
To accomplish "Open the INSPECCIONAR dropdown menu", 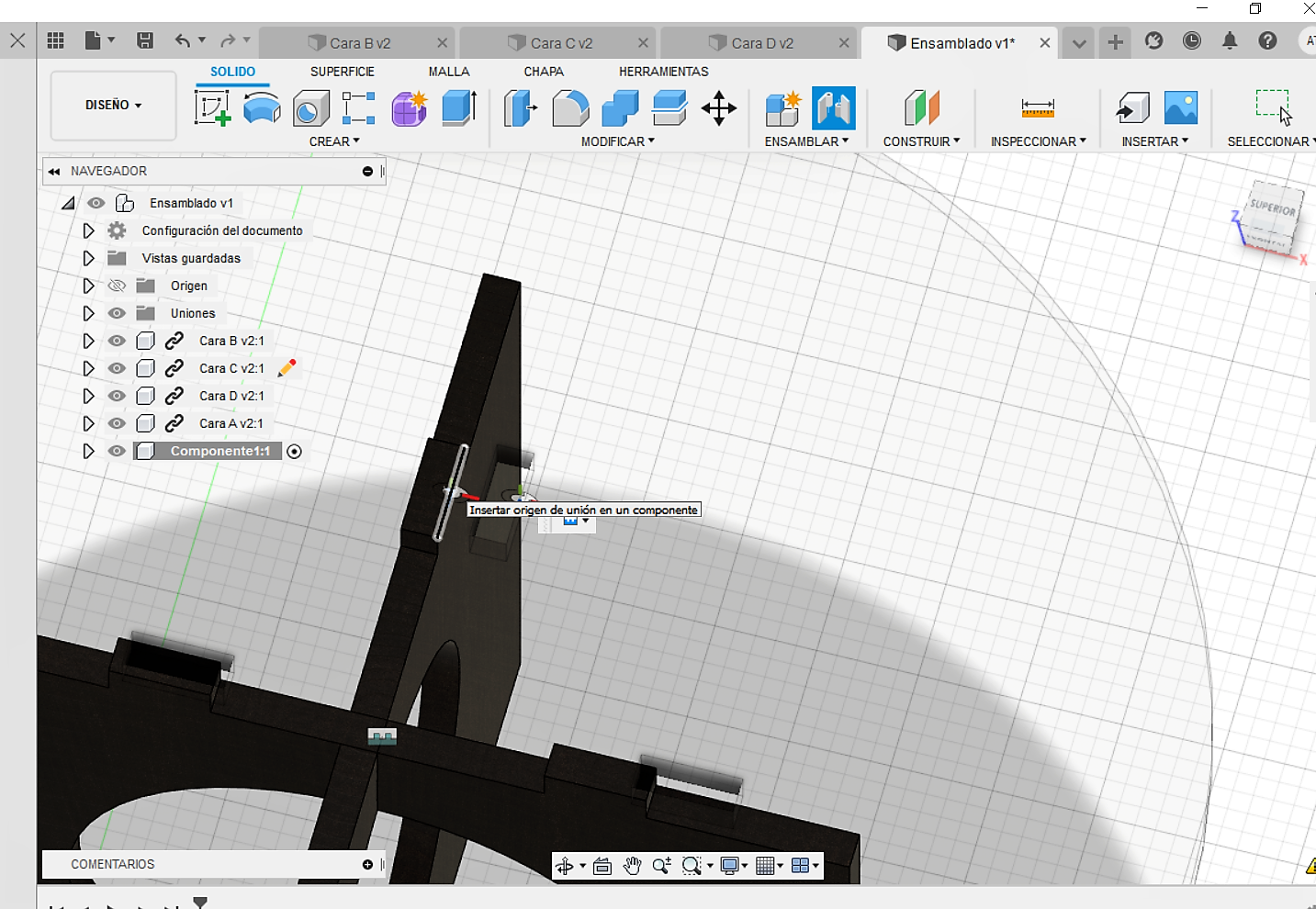I will [1038, 141].
